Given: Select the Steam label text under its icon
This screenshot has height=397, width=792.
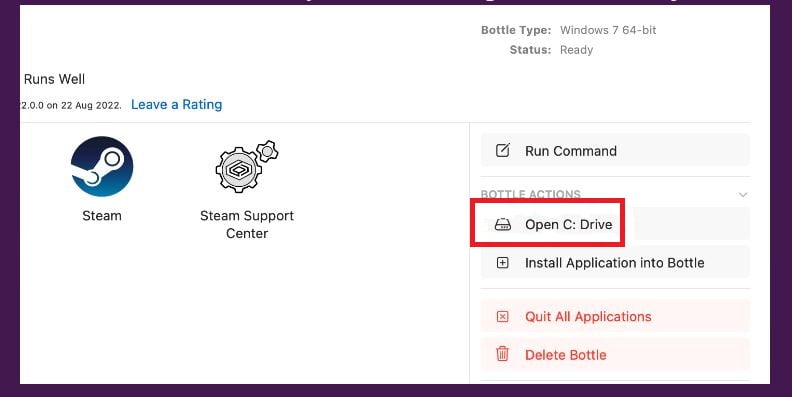Looking at the screenshot, I should pos(102,216).
